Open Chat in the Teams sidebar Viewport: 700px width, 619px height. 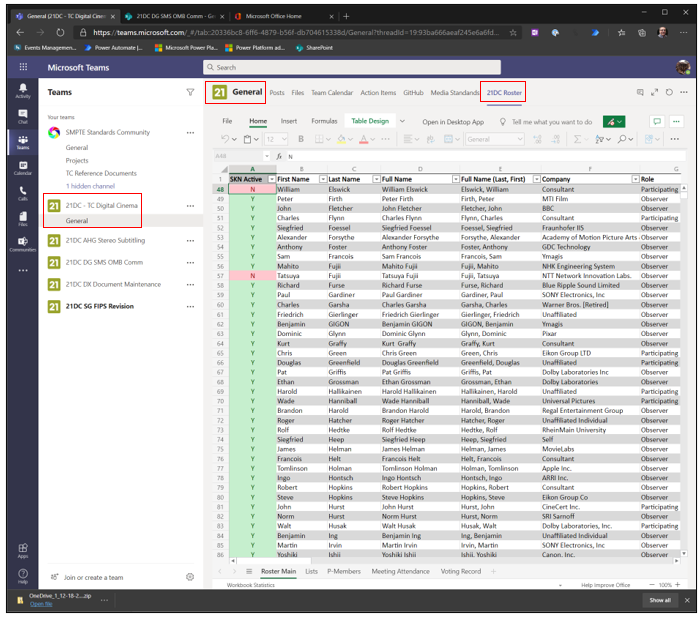(x=22, y=116)
